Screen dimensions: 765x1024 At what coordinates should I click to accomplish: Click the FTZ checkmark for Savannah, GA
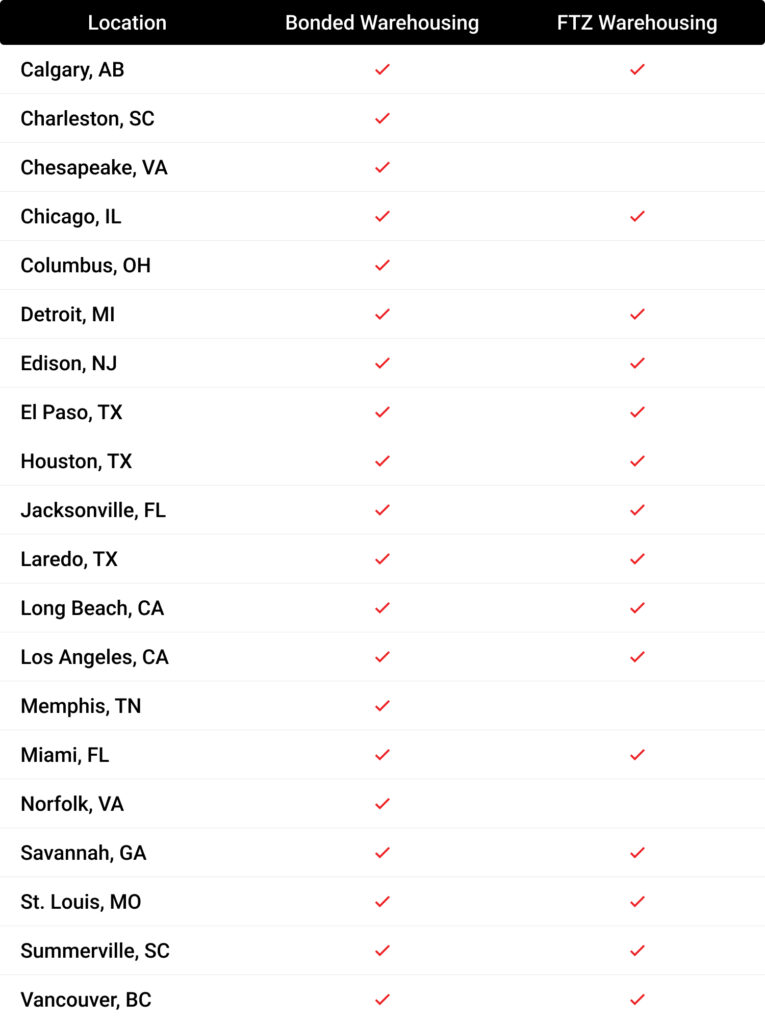coord(637,853)
